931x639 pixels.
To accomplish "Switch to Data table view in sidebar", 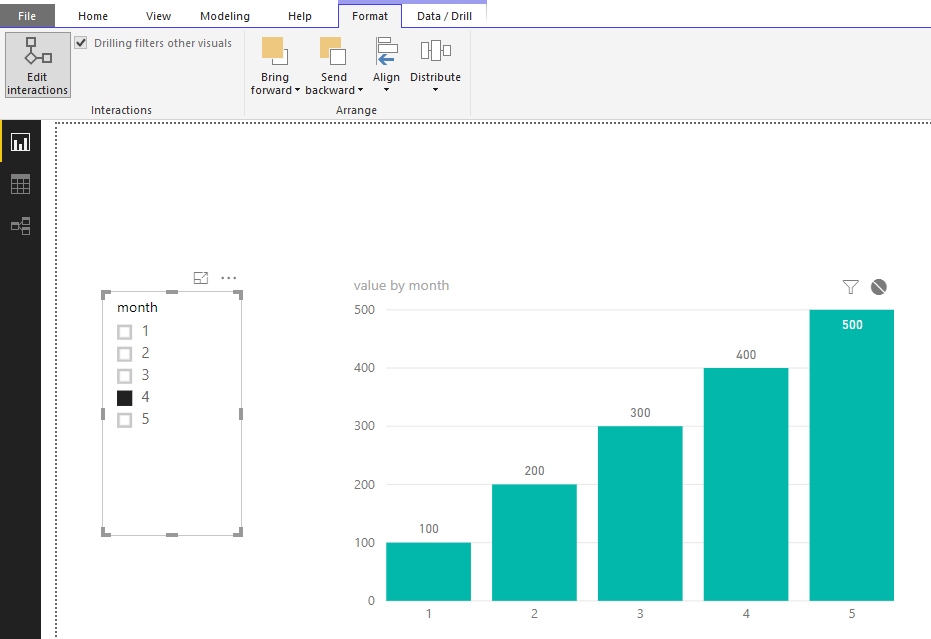I will pyautogui.click(x=20, y=185).
